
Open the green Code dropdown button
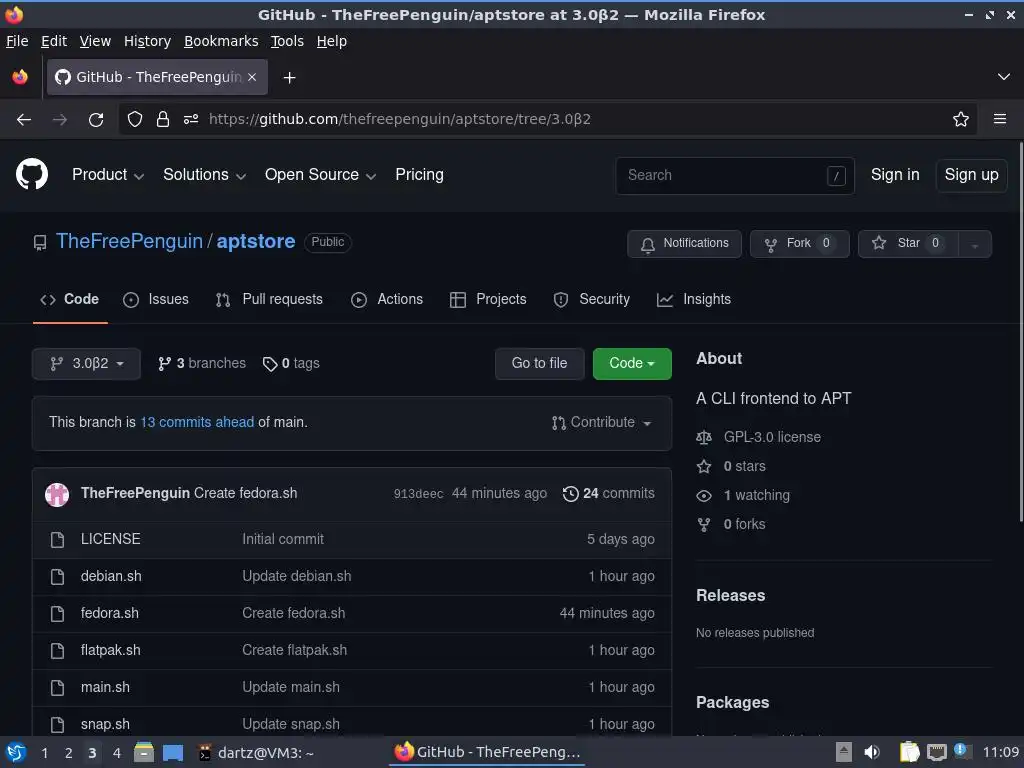pos(632,364)
